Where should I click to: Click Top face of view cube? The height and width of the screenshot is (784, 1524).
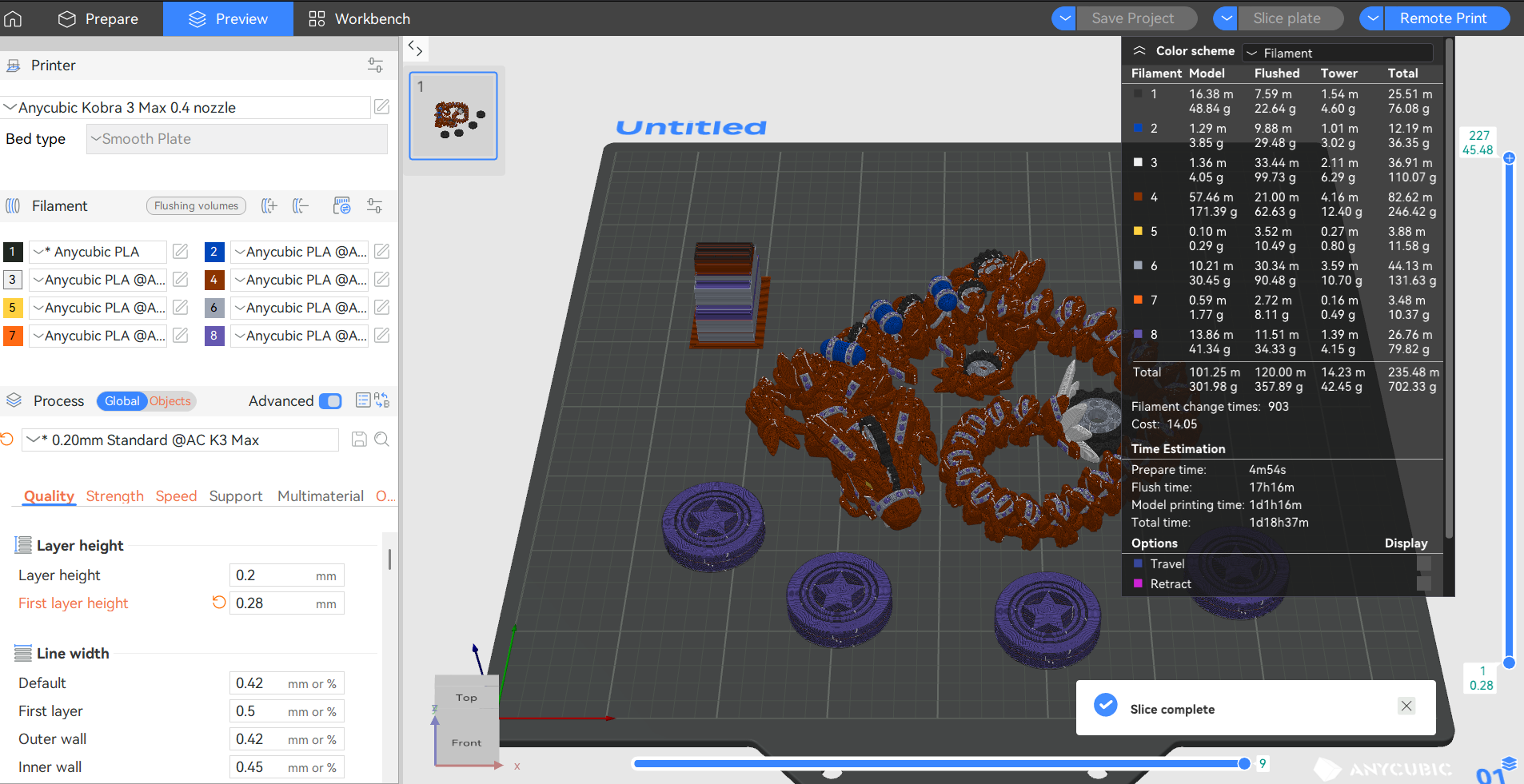point(466,698)
